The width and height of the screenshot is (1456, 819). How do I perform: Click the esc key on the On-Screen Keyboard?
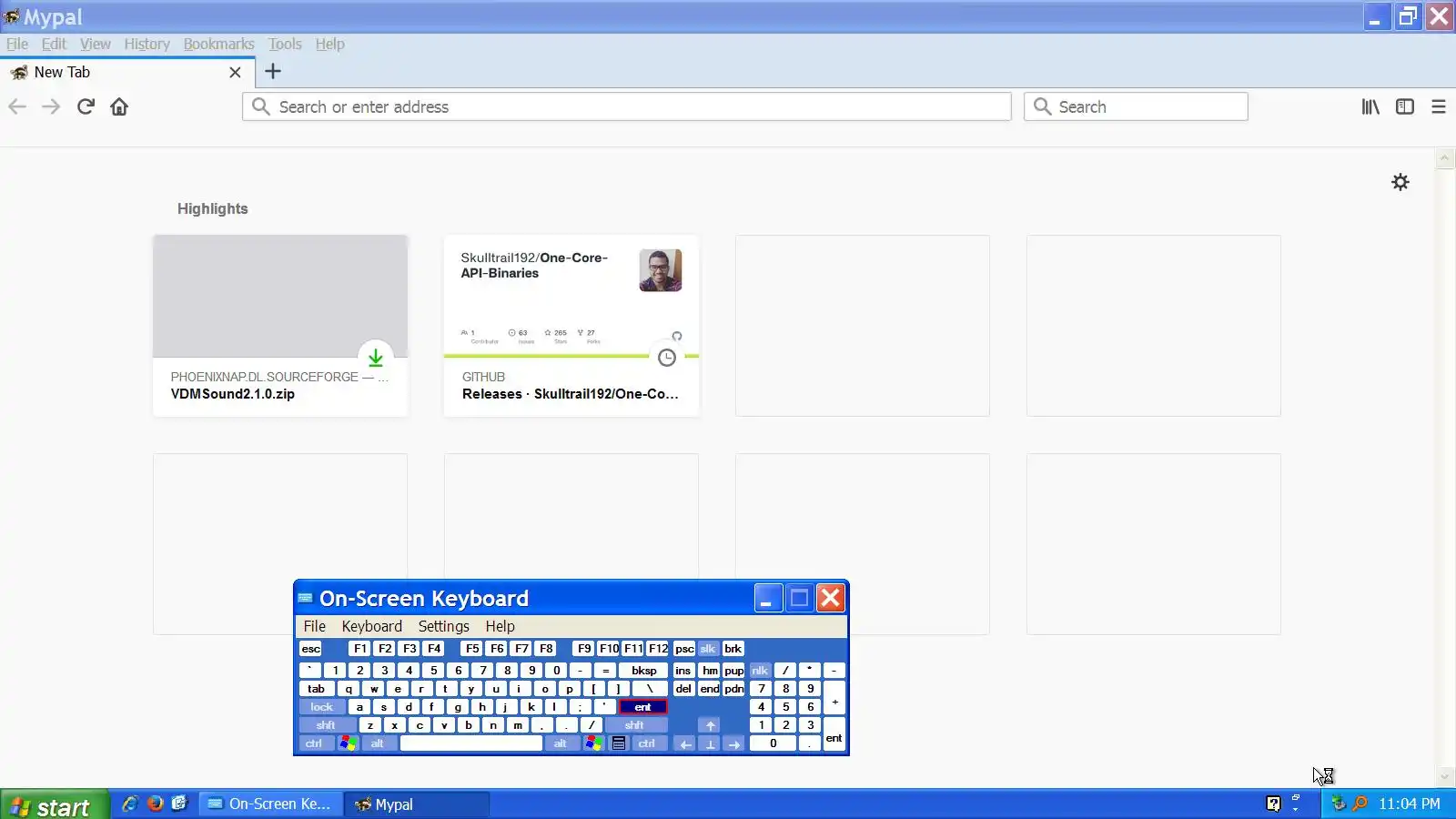(x=310, y=649)
